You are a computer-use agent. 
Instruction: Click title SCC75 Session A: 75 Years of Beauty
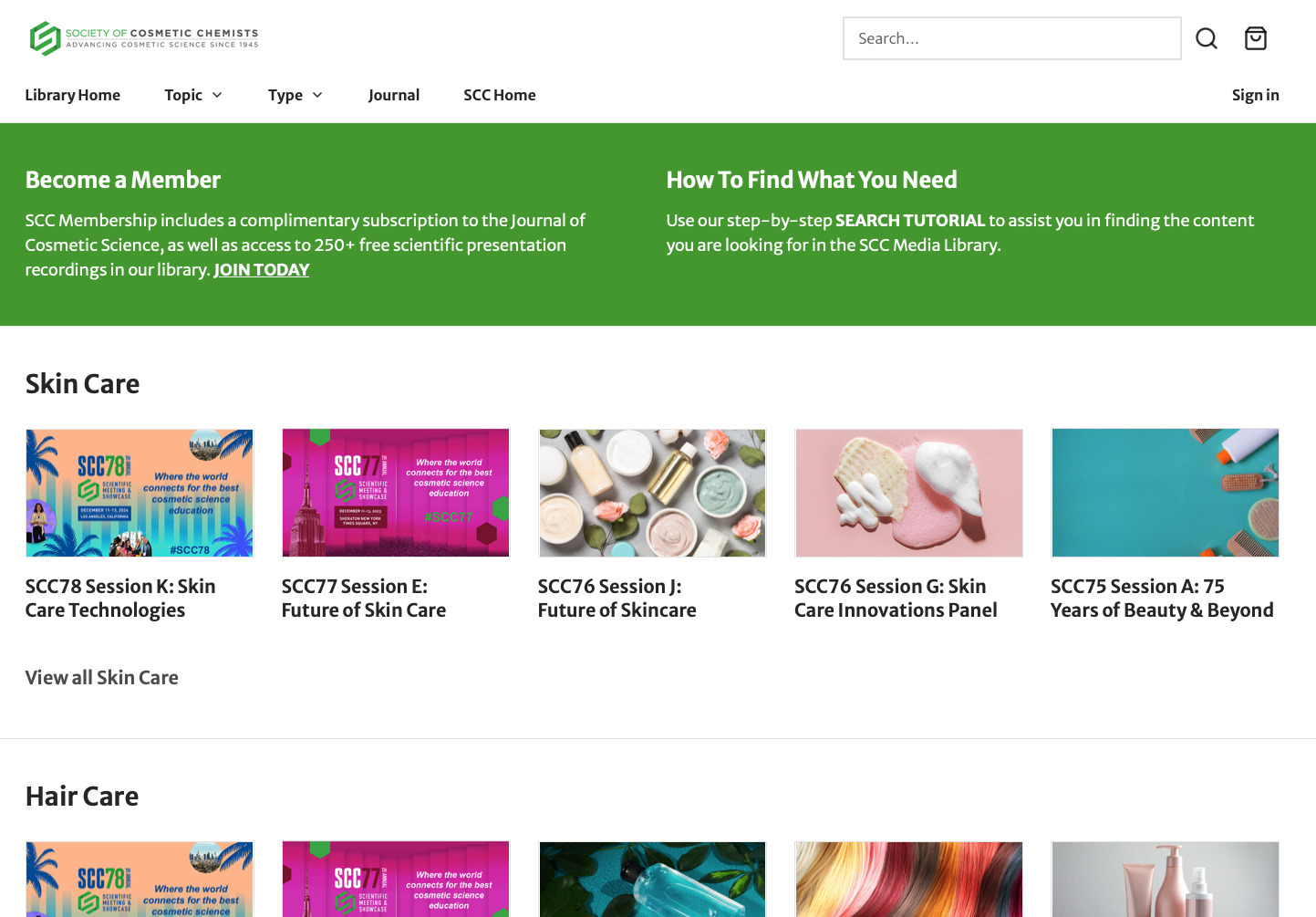pyautogui.click(x=1162, y=599)
